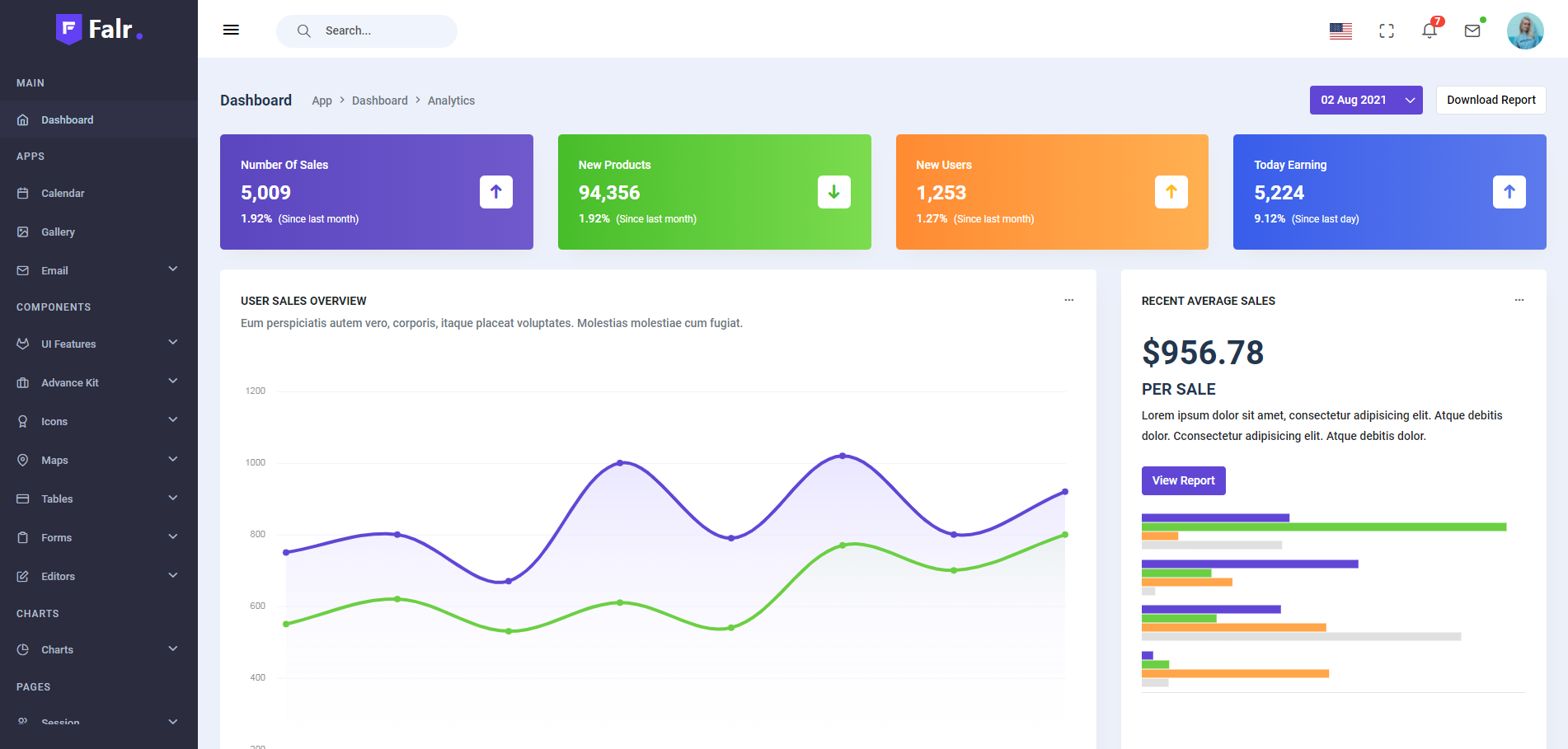Expand the Charts sidebar menu

[99, 649]
